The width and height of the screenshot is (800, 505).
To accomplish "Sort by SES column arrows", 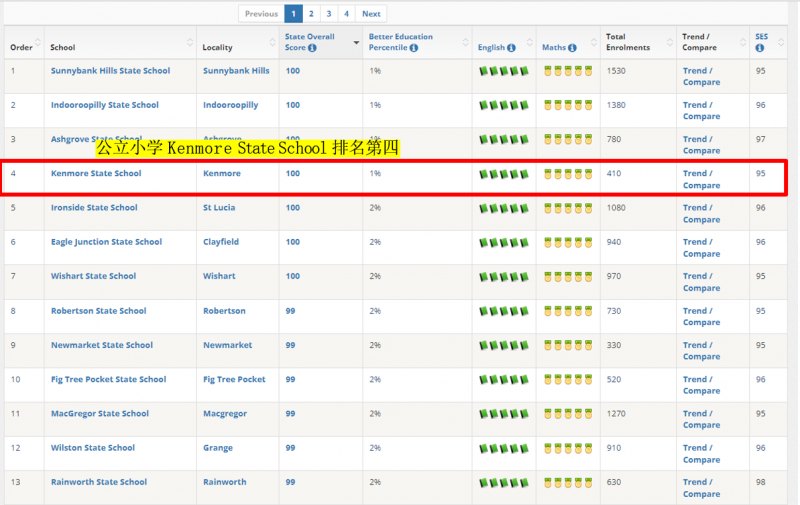I will coord(781,42).
